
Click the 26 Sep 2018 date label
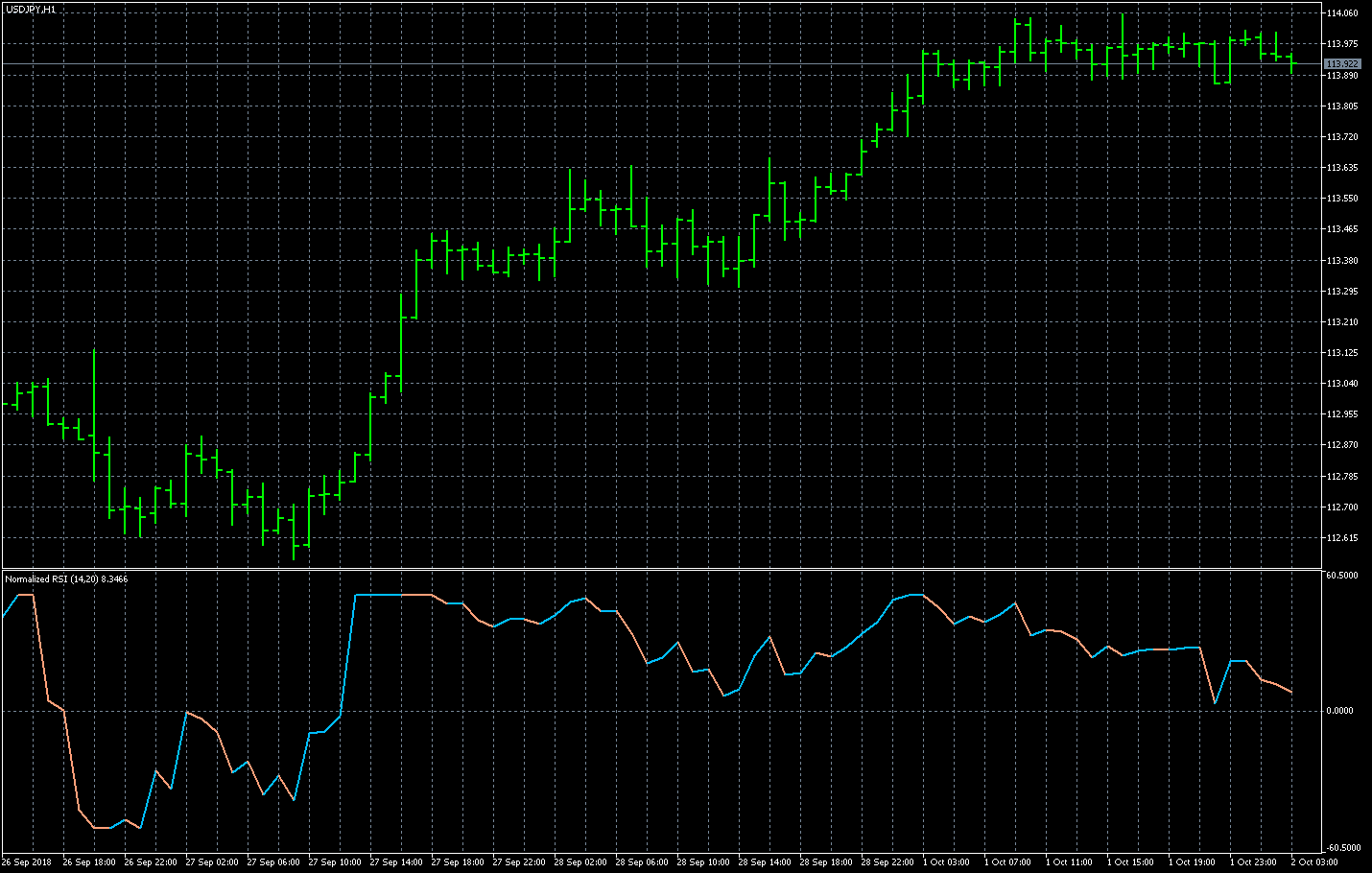(27, 862)
